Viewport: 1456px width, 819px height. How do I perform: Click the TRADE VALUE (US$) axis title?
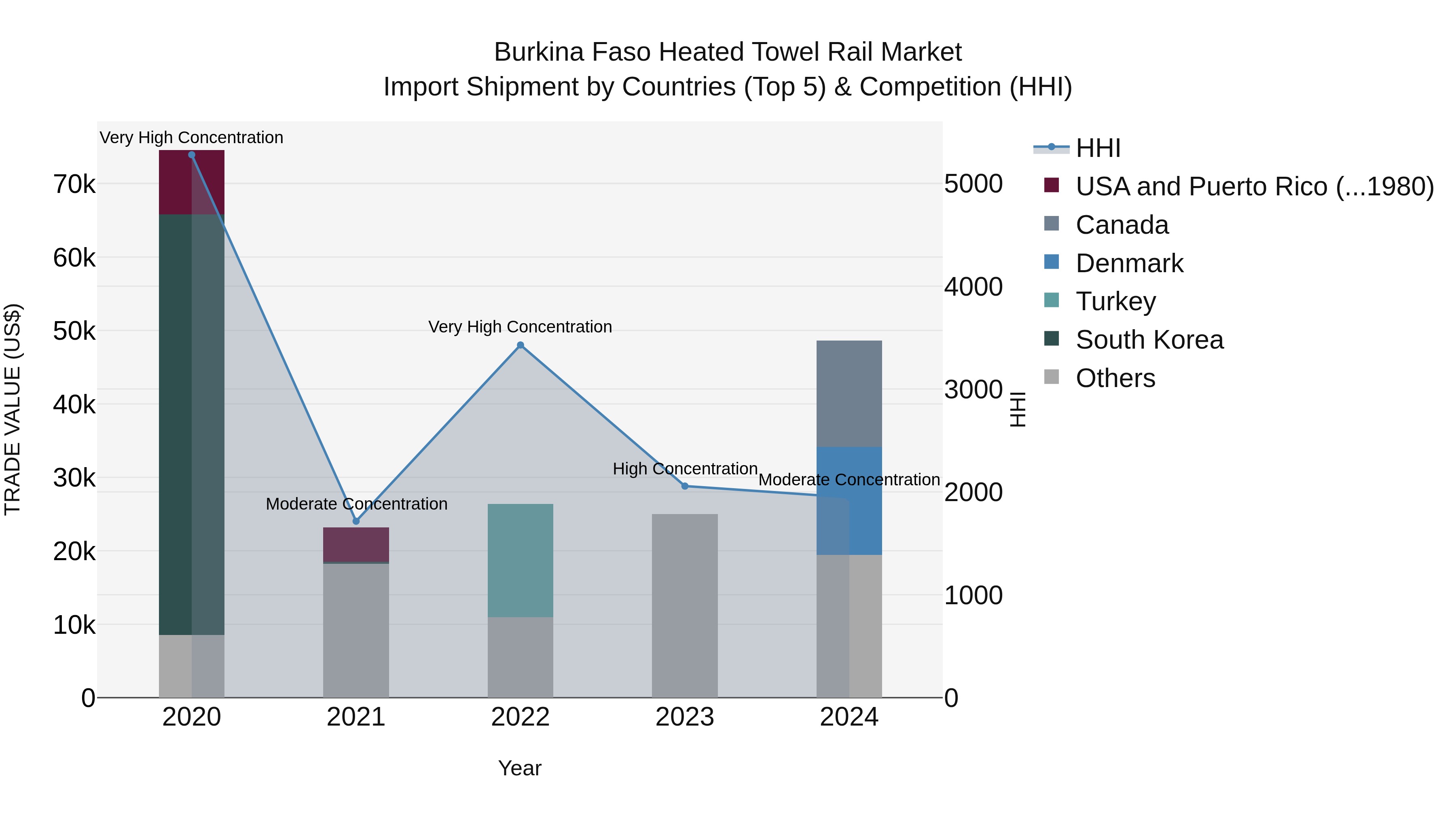tap(13, 409)
